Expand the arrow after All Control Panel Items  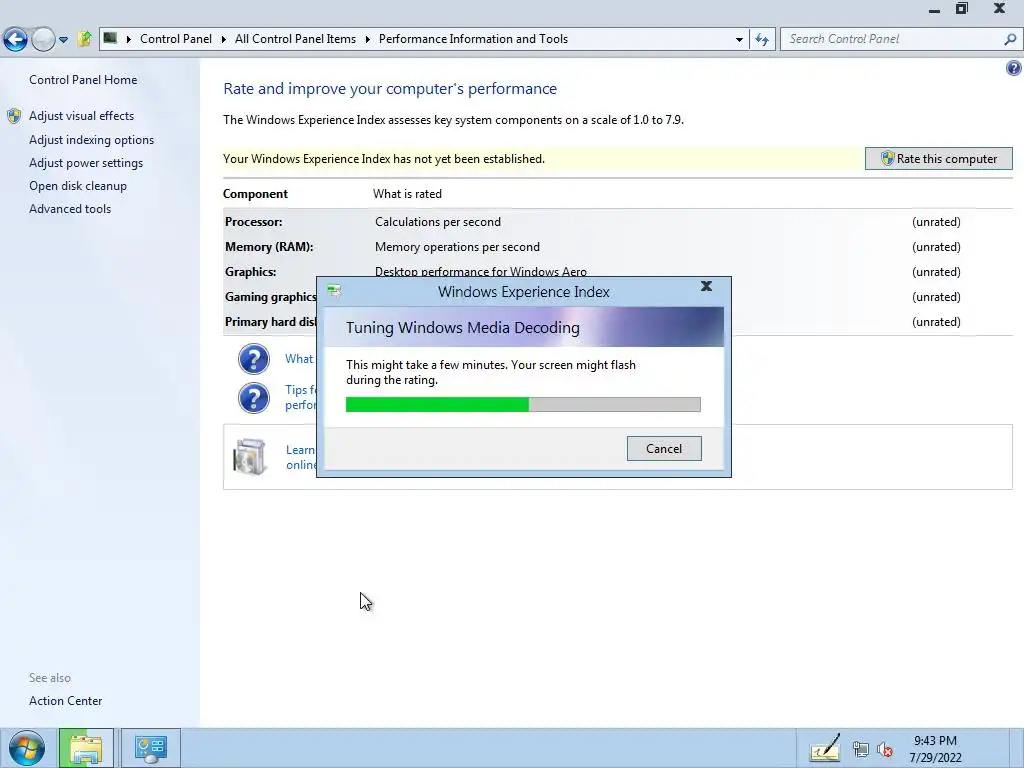[368, 39]
